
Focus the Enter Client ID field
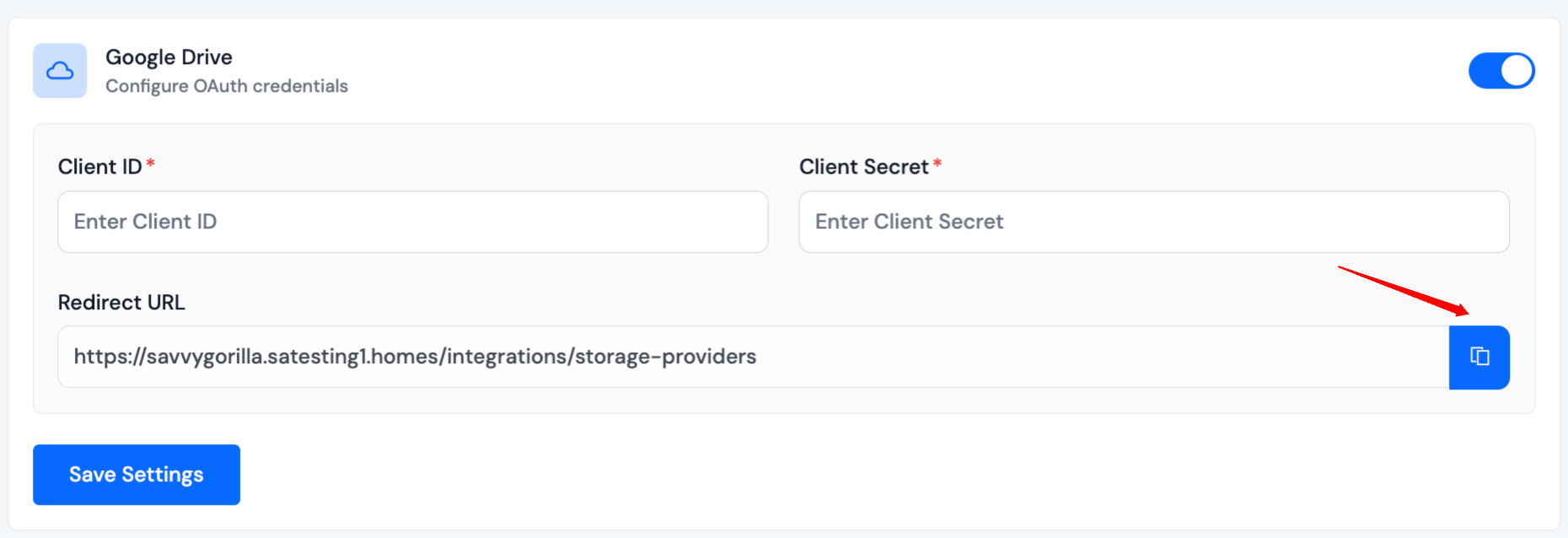[x=412, y=222]
